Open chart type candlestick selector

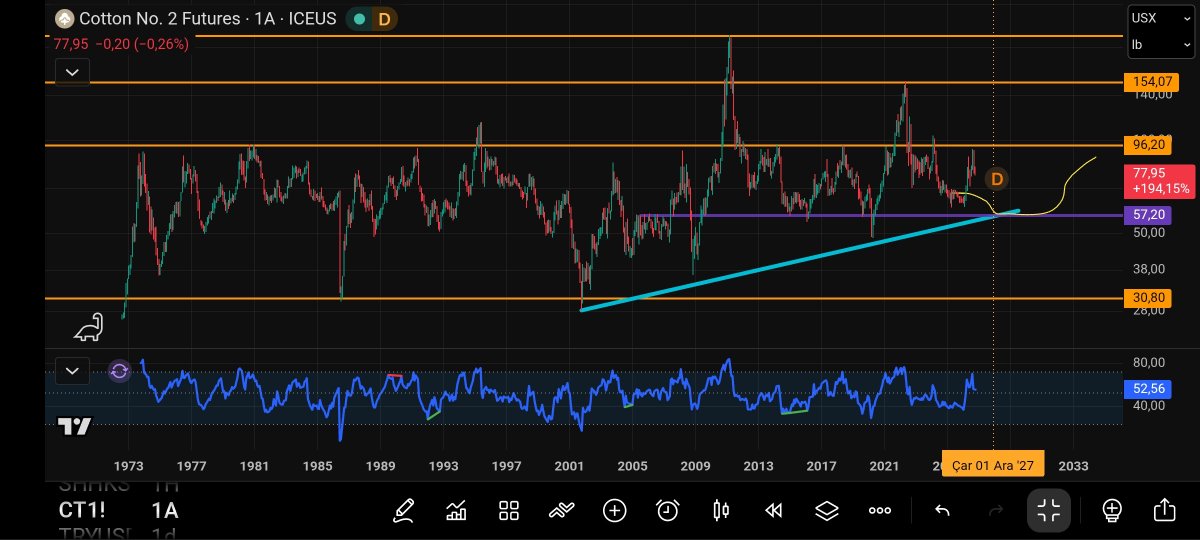[721, 511]
